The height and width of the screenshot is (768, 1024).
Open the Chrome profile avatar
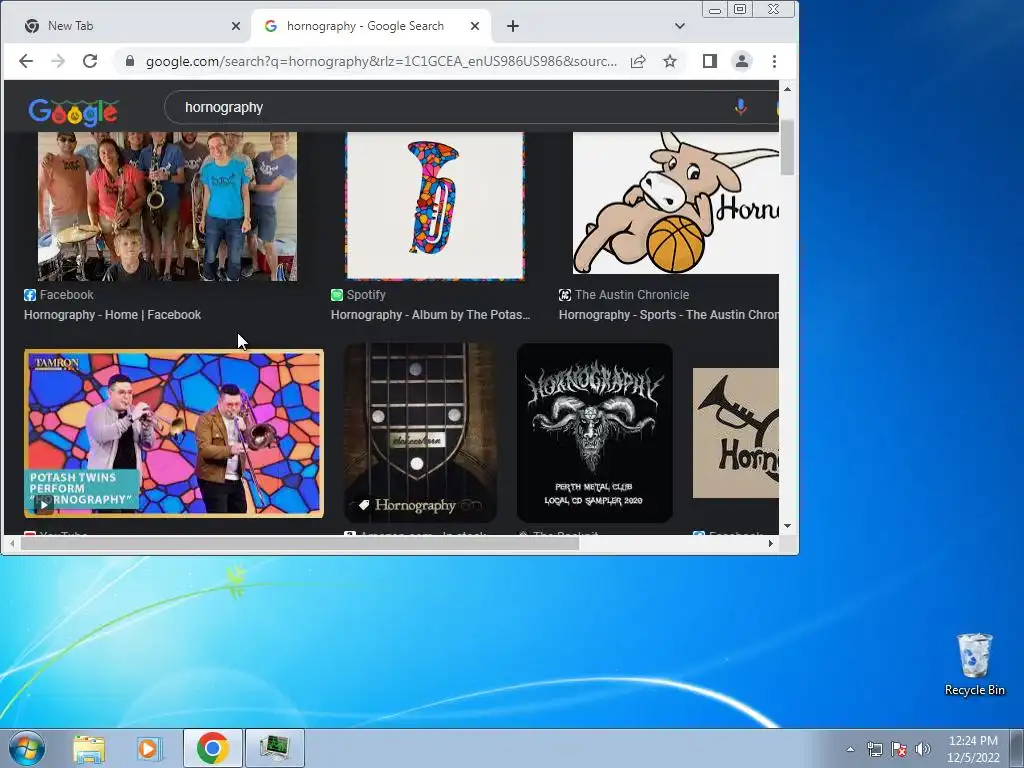[742, 61]
